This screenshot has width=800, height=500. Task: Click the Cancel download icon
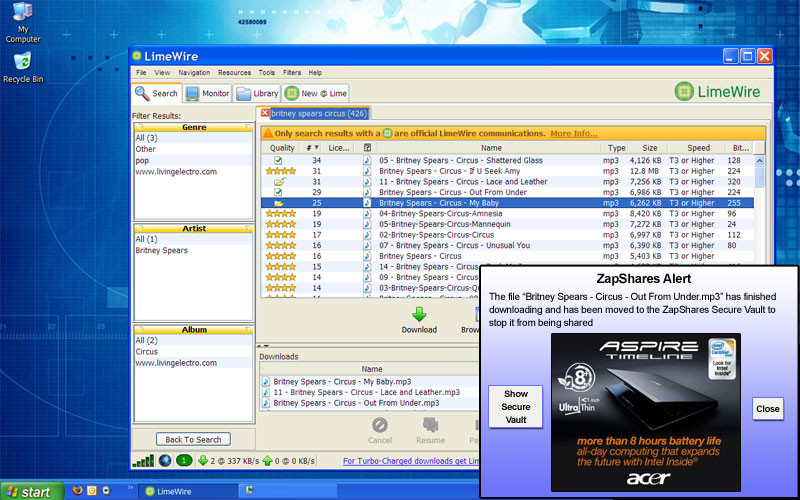point(380,424)
